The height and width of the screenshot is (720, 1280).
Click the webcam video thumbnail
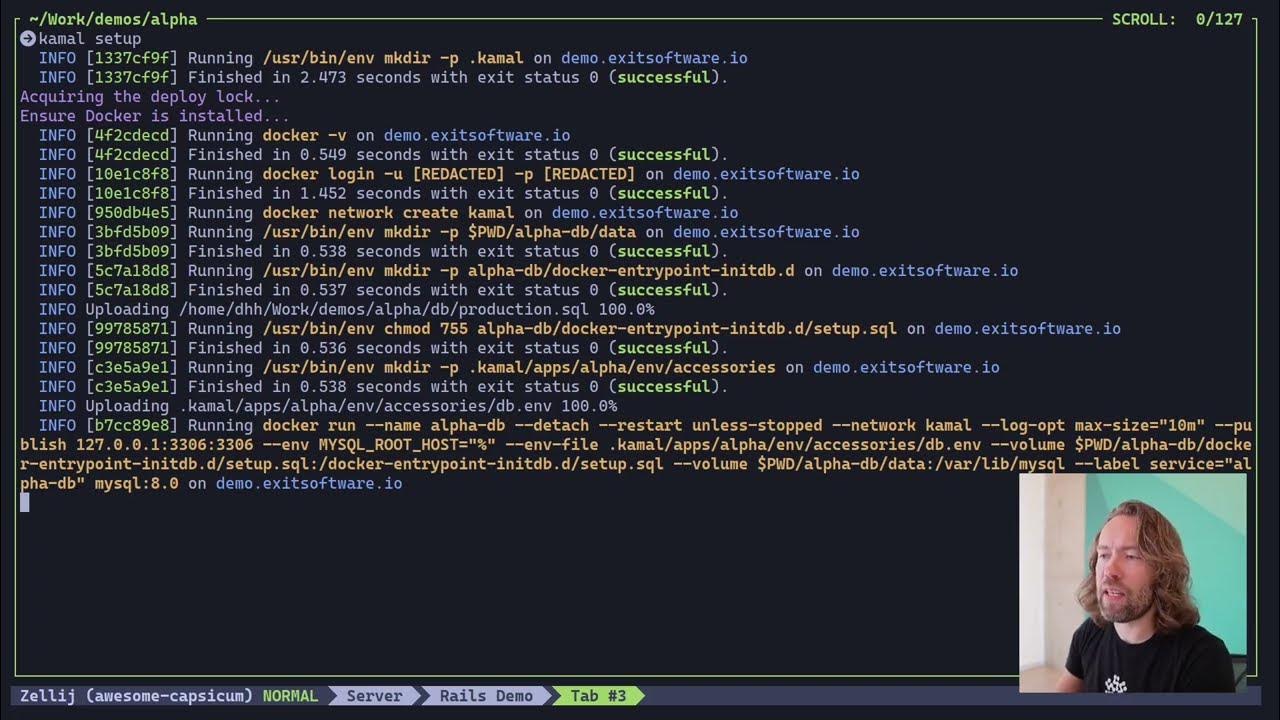pyautogui.click(x=1132, y=583)
